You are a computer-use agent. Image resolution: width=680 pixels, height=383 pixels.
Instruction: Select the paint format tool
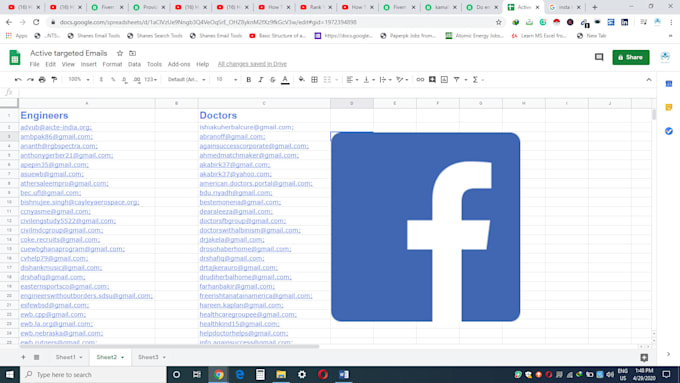point(54,80)
